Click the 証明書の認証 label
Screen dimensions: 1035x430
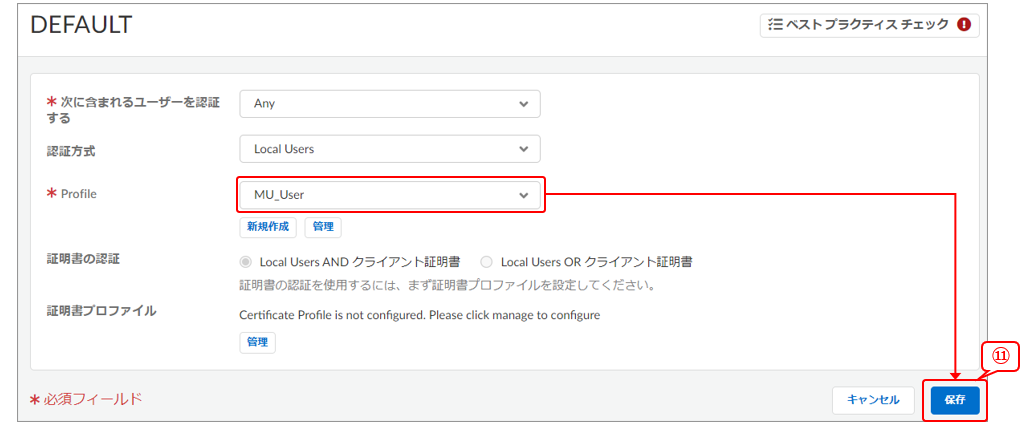pyautogui.click(x=83, y=258)
